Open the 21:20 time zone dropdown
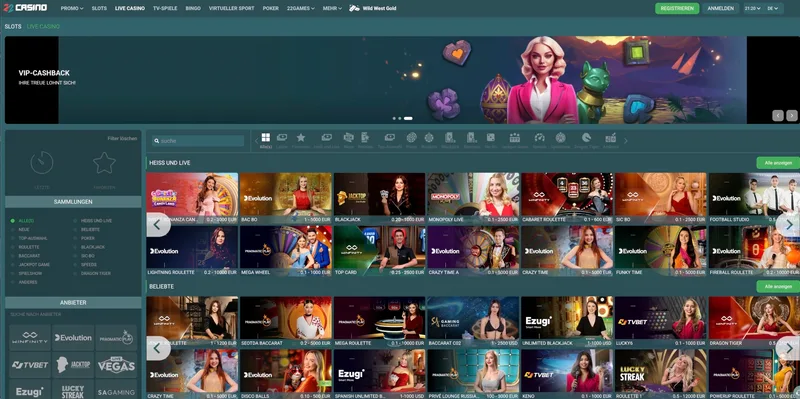 pyautogui.click(x=753, y=8)
